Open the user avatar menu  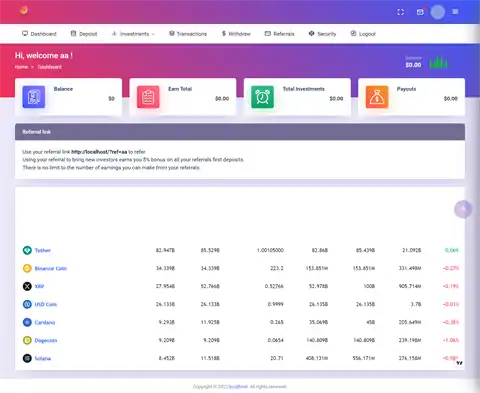click(438, 12)
